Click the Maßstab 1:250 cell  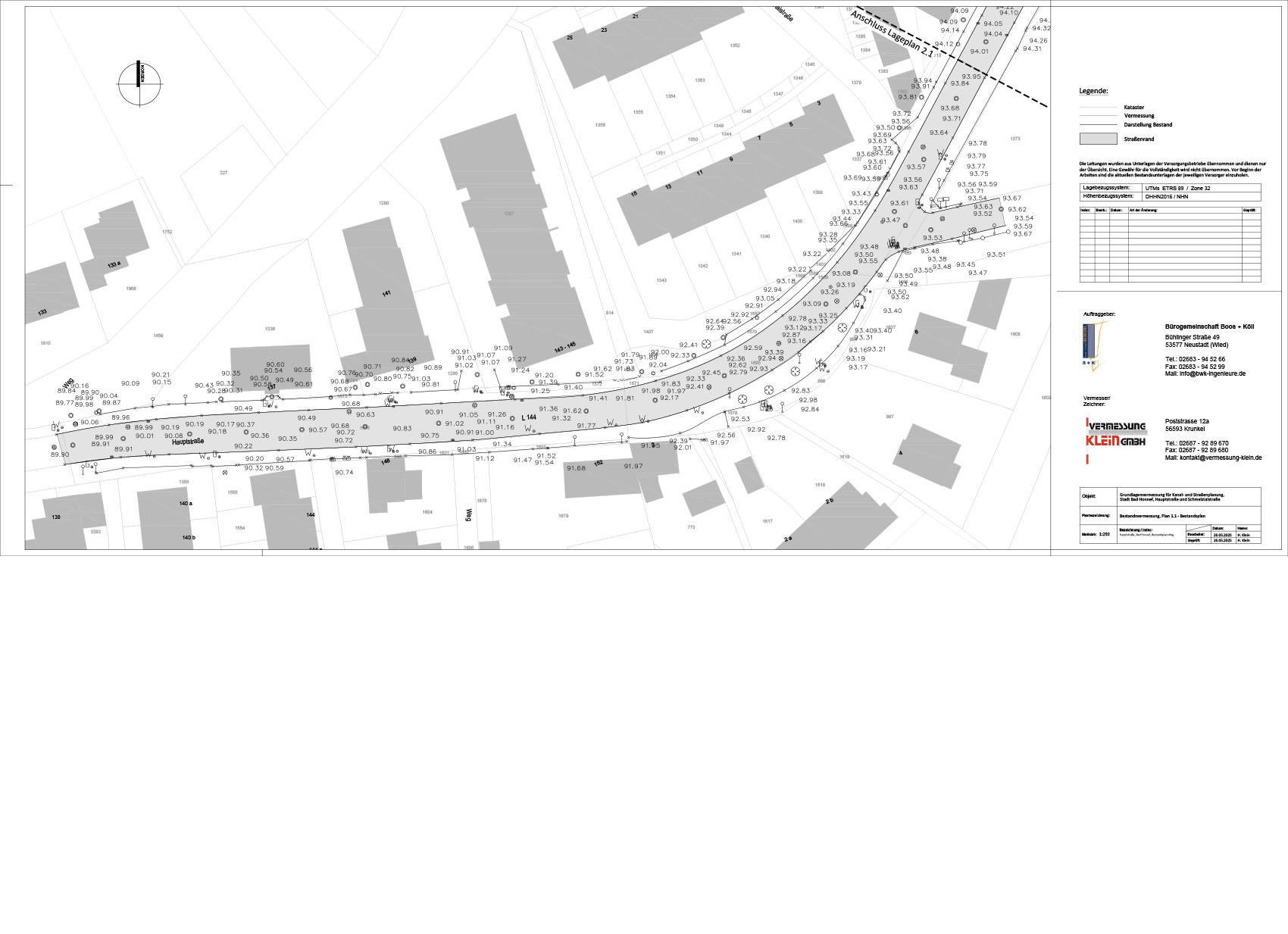pos(1099,533)
